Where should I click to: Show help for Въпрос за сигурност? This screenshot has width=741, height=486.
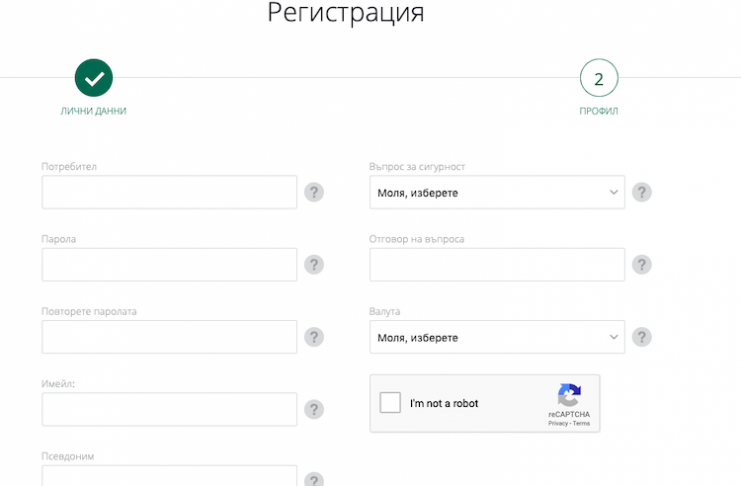click(642, 192)
